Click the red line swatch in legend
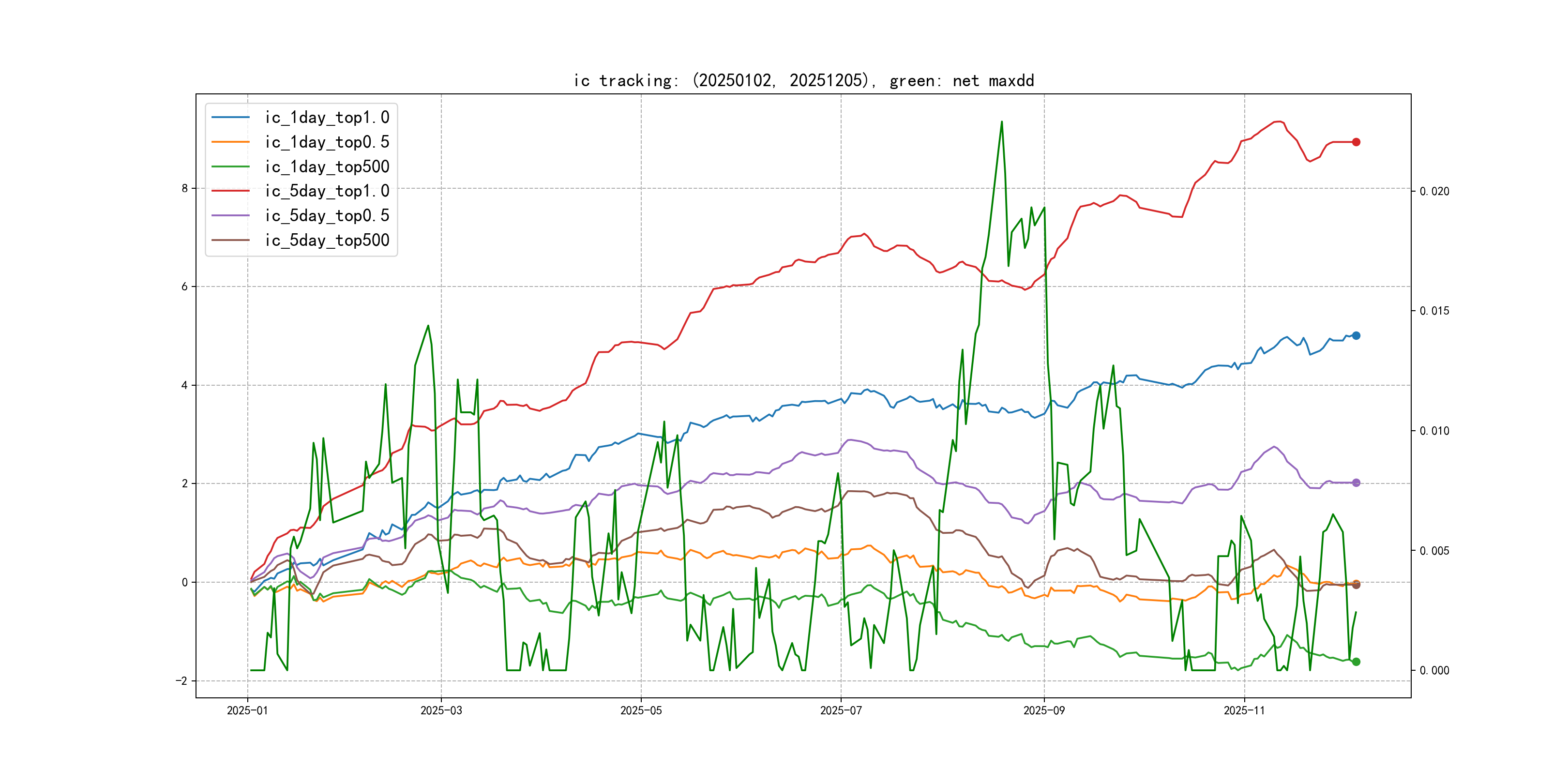The width and height of the screenshot is (1568, 784). click(230, 191)
